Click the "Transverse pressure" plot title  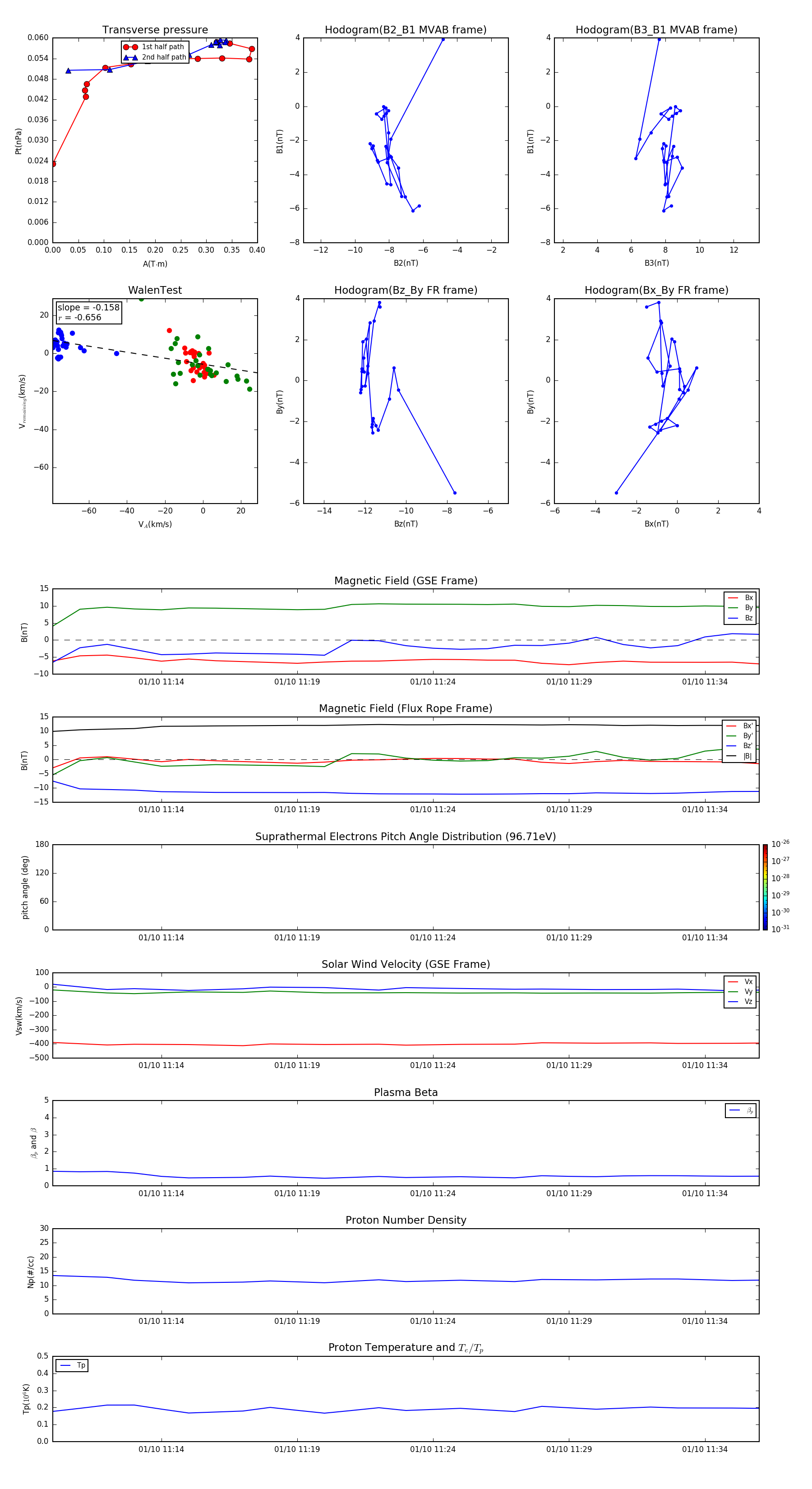pyautogui.click(x=155, y=30)
